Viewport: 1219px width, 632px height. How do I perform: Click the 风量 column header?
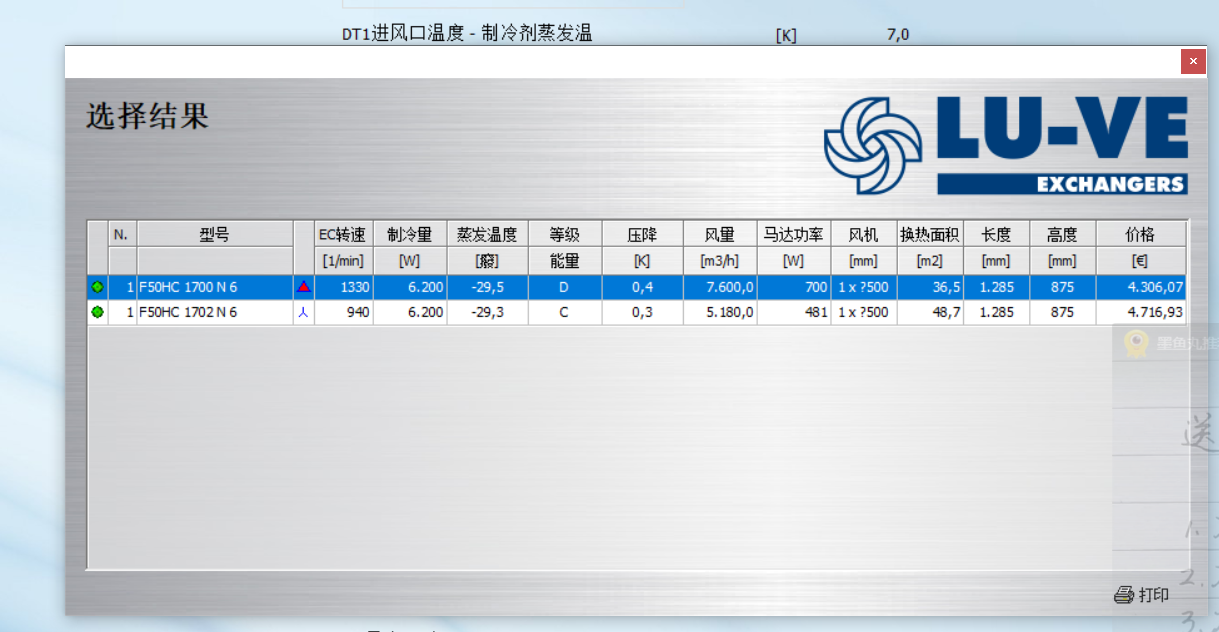pyautogui.click(x=720, y=235)
